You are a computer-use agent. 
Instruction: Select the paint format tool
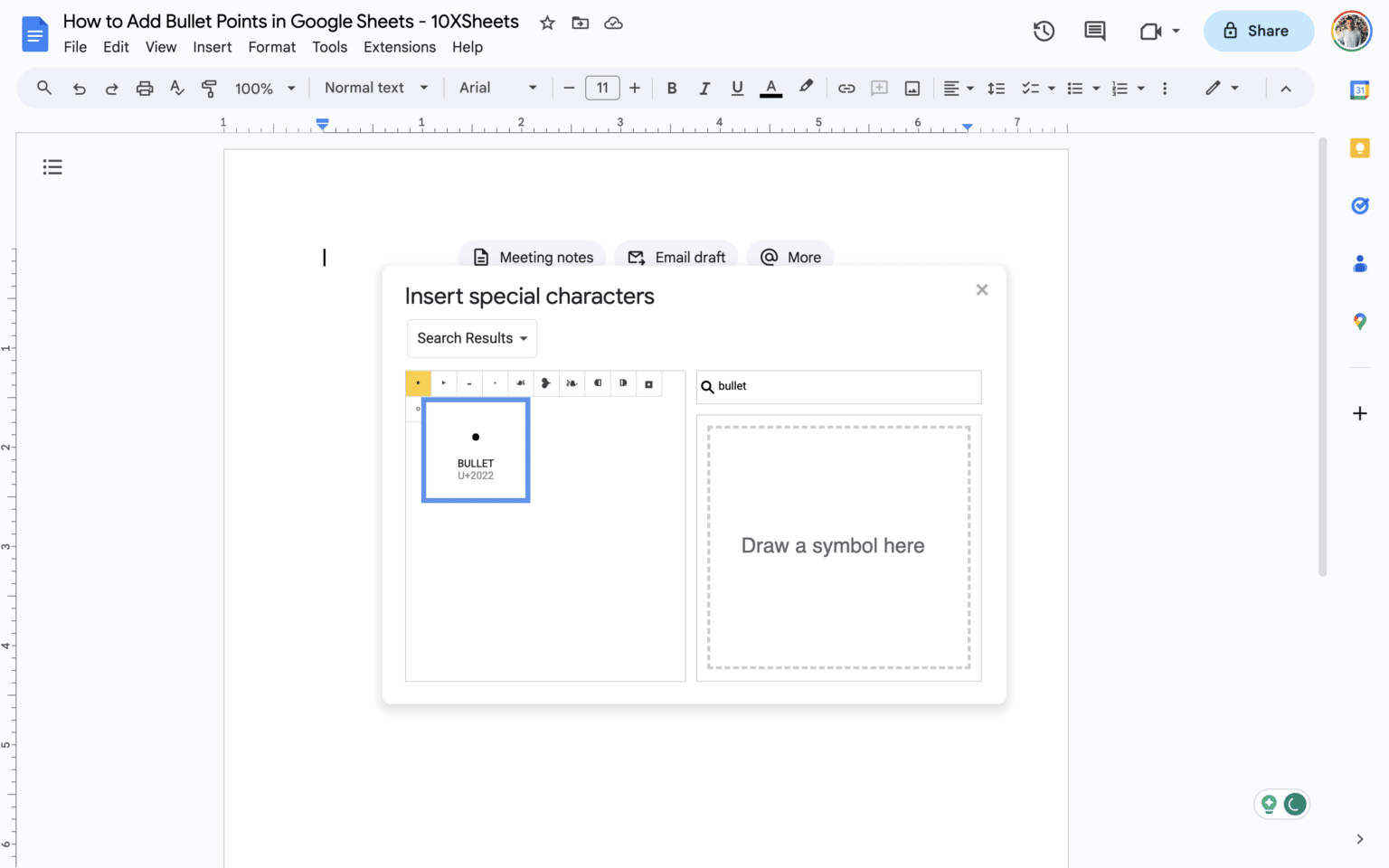tap(209, 88)
